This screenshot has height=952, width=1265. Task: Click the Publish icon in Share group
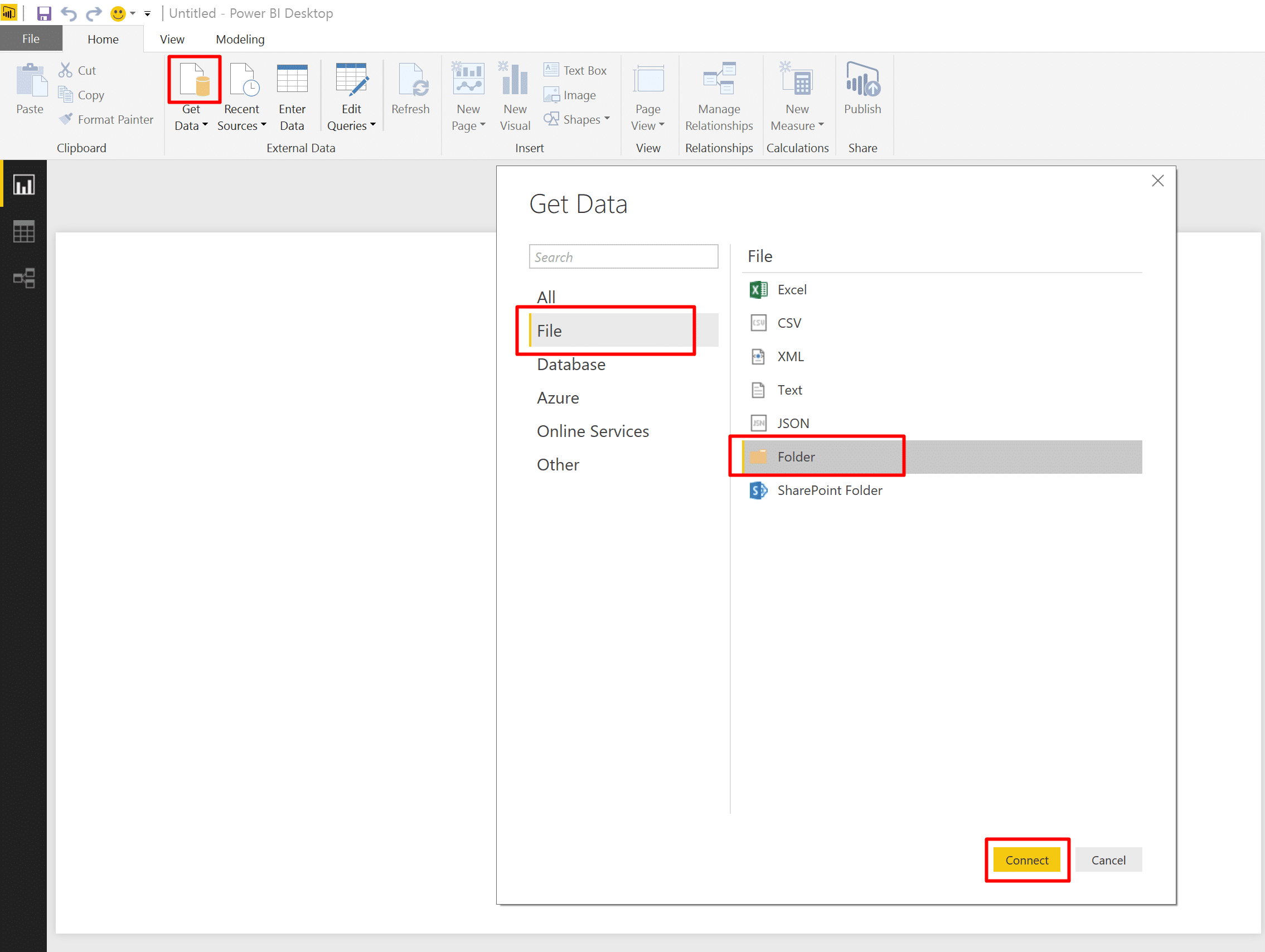point(862,80)
